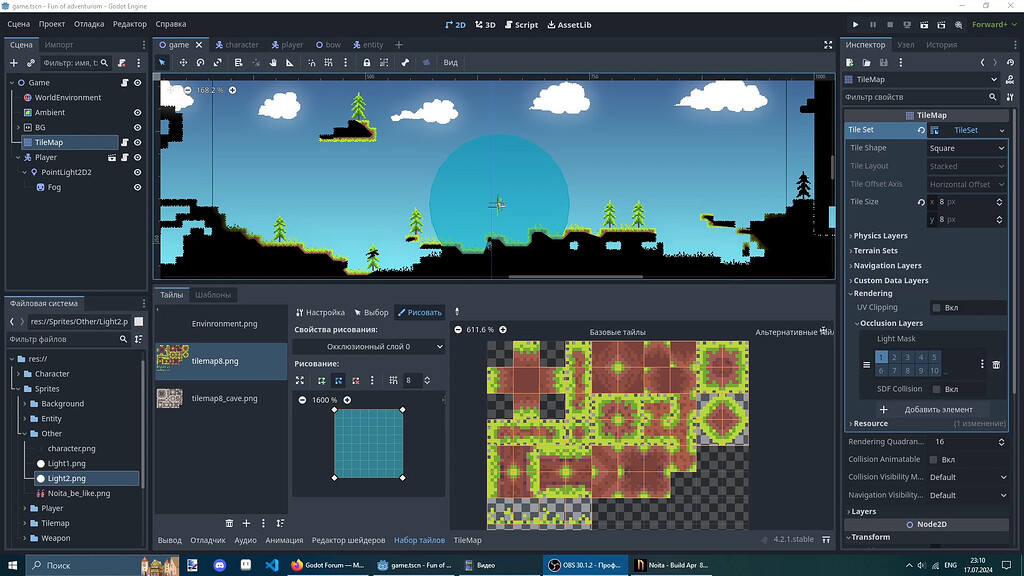1024x576 pixels.
Task: Toggle smart snapping in the canvas toolbar
Action: point(312,62)
